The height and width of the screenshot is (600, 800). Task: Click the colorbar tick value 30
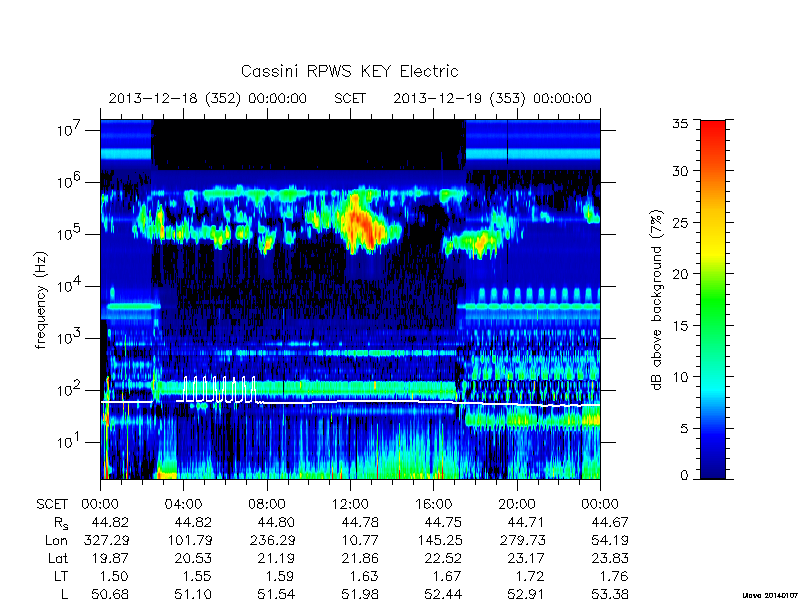(680, 171)
